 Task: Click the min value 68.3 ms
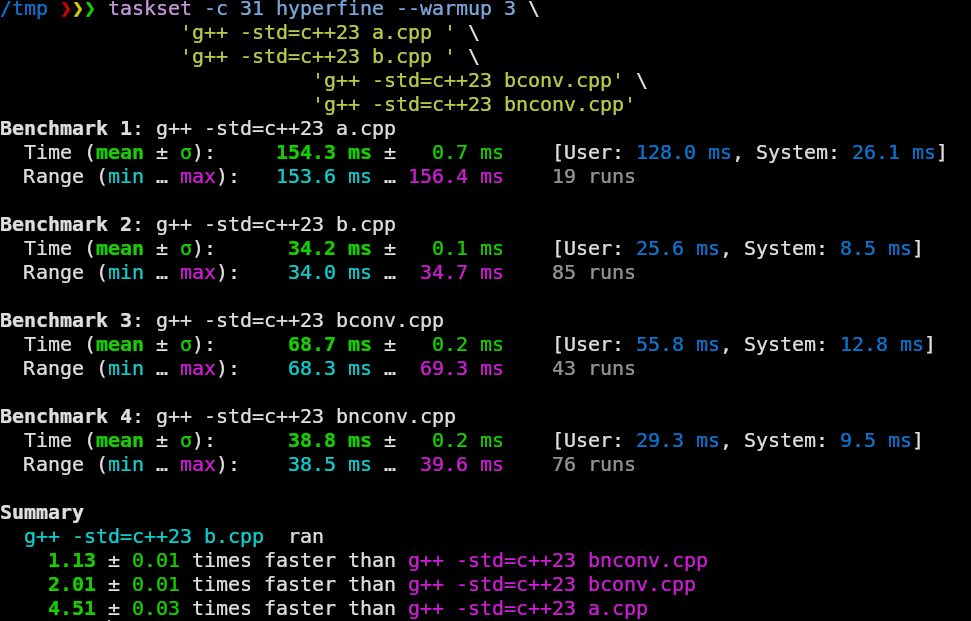tap(329, 369)
